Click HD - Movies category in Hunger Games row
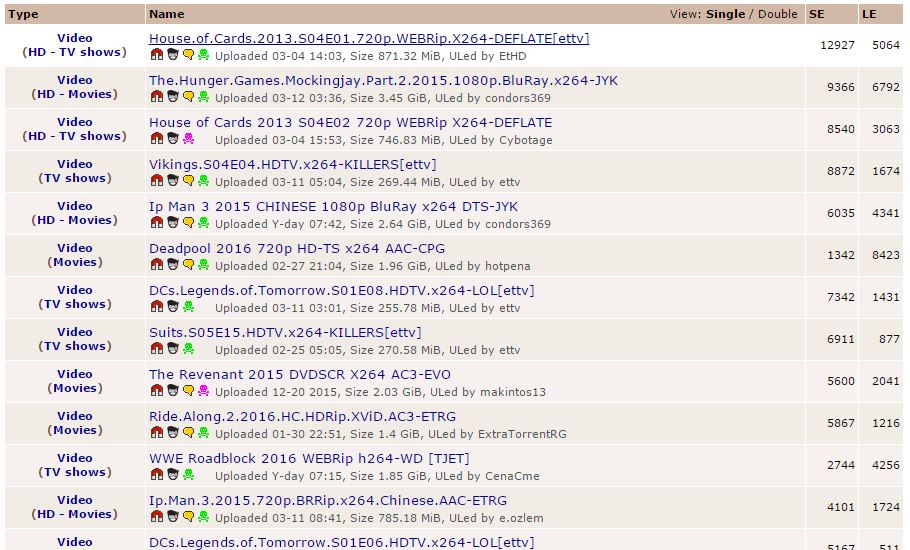Viewport: 910px width, 550px height. pos(74,94)
